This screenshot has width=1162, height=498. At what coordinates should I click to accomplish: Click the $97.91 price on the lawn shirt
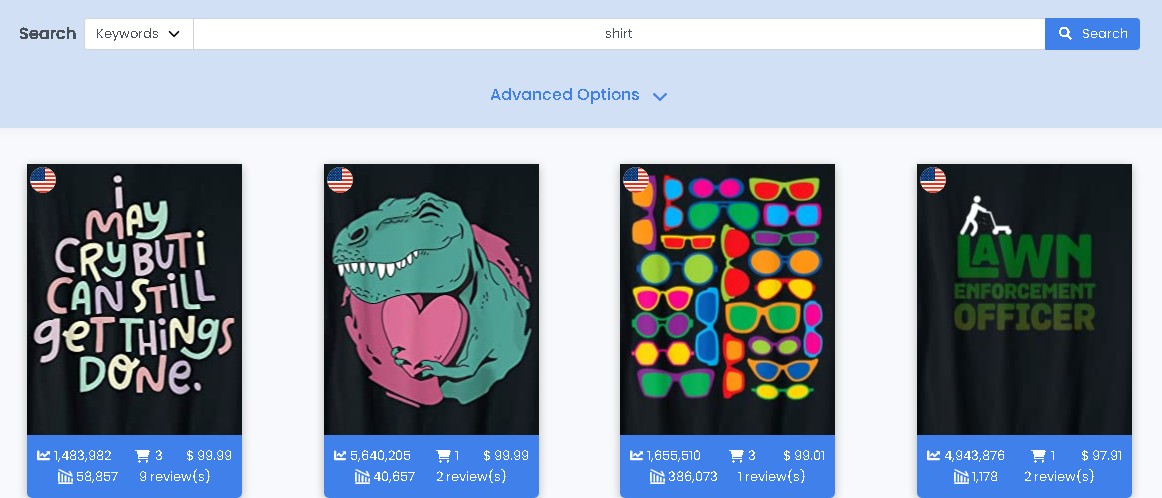[x=1101, y=456]
